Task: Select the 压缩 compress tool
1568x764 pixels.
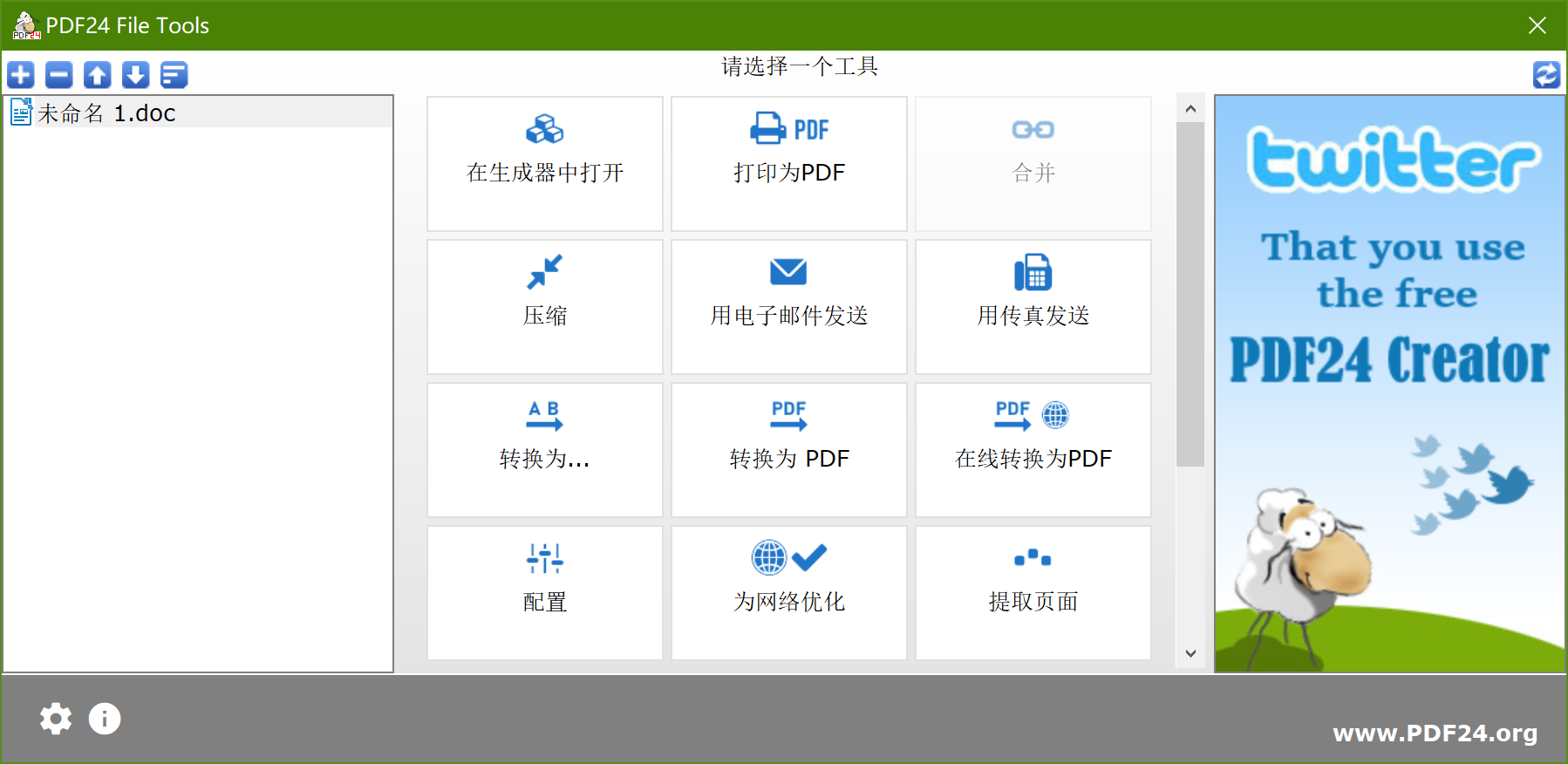Action: coord(545,307)
